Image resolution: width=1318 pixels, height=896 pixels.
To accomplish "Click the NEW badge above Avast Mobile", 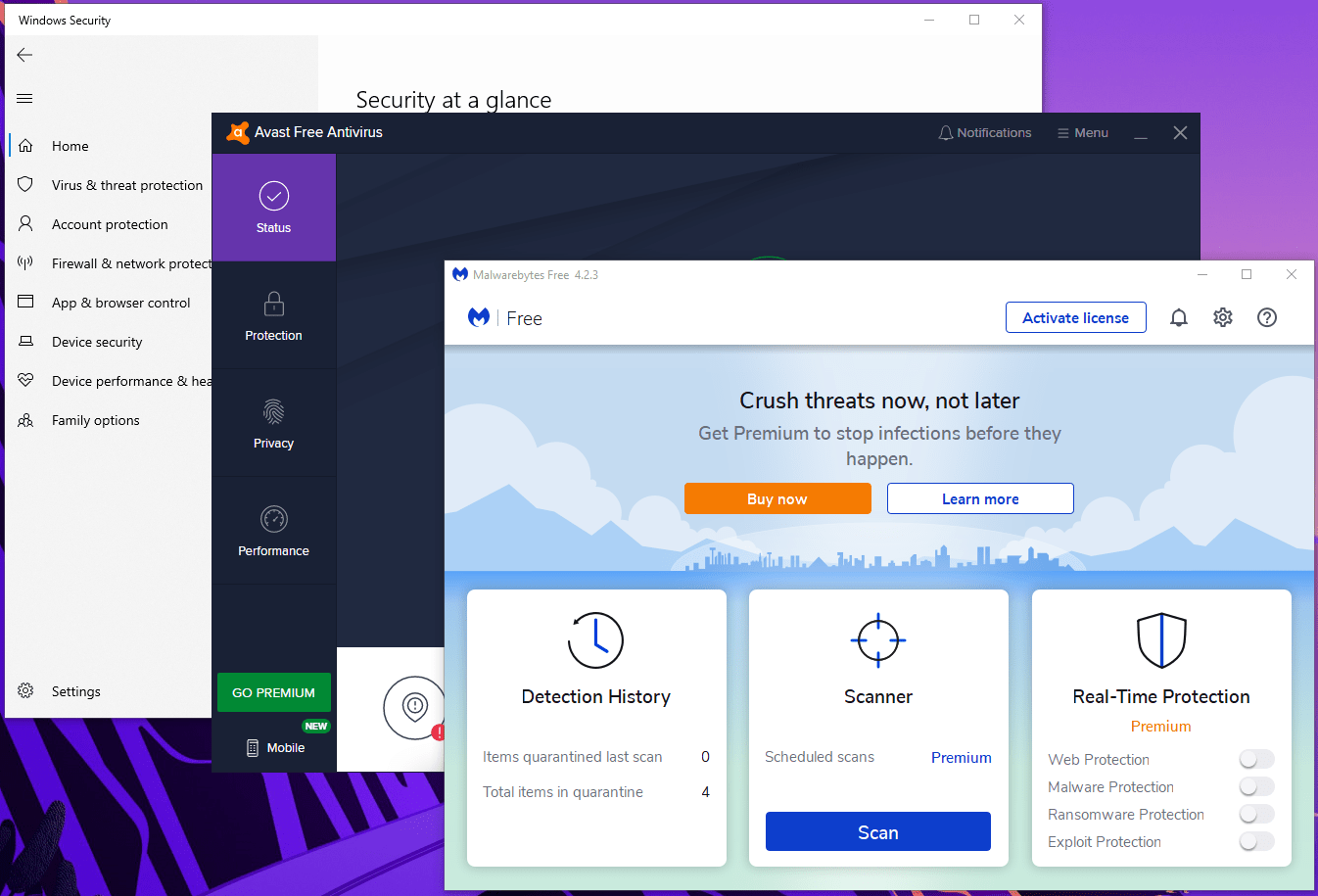I will click(316, 727).
